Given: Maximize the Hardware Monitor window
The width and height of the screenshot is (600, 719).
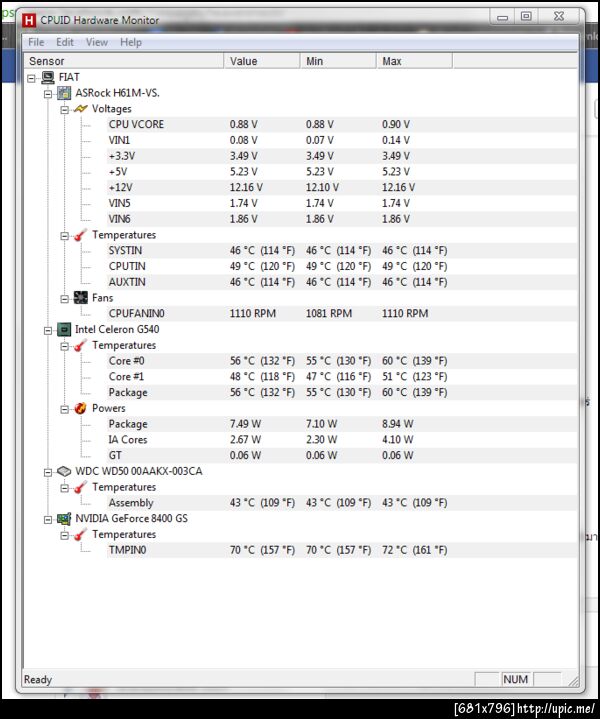Looking at the screenshot, I should pyautogui.click(x=526, y=17).
